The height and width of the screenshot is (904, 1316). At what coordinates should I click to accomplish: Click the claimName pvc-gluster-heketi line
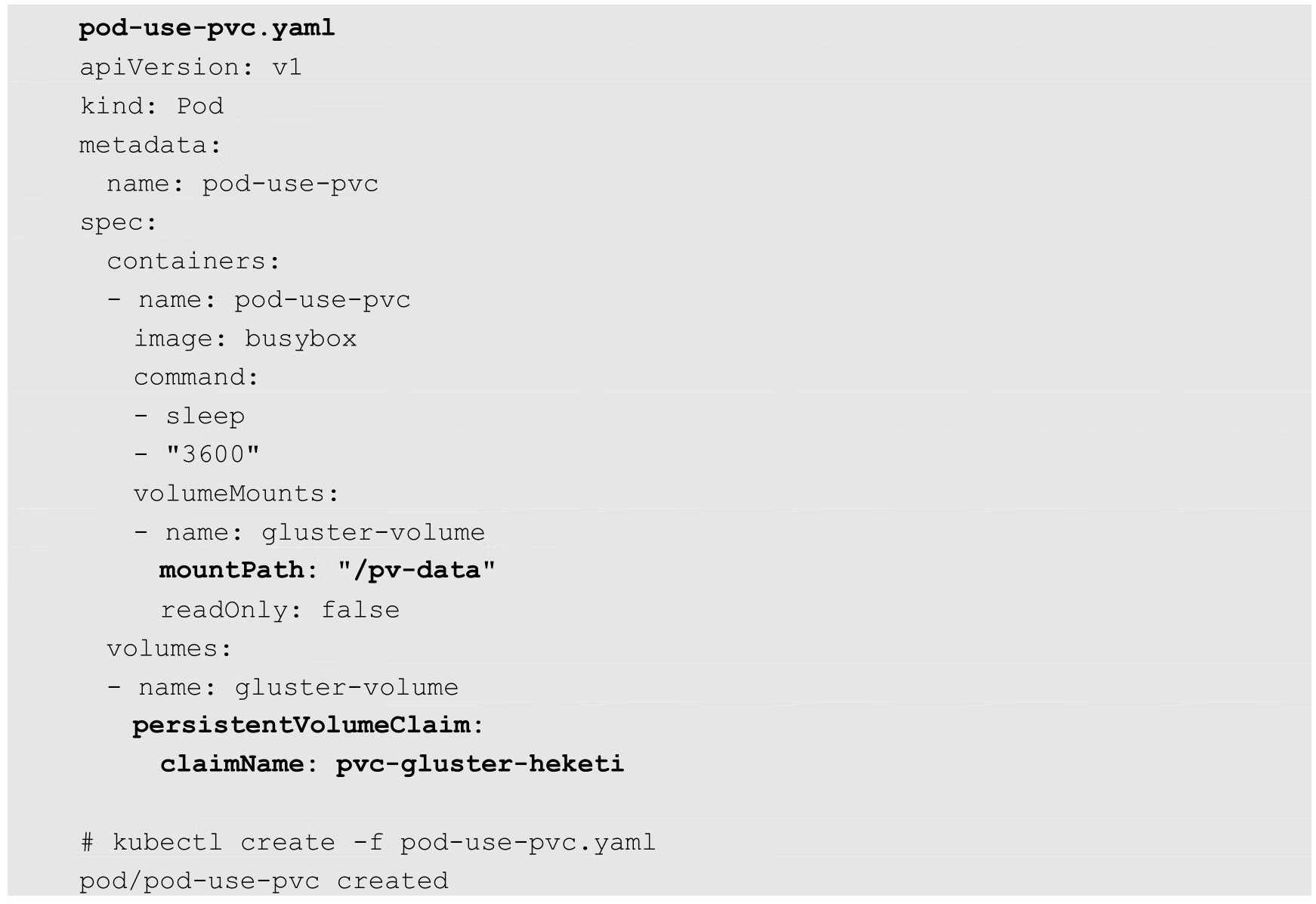[x=392, y=764]
